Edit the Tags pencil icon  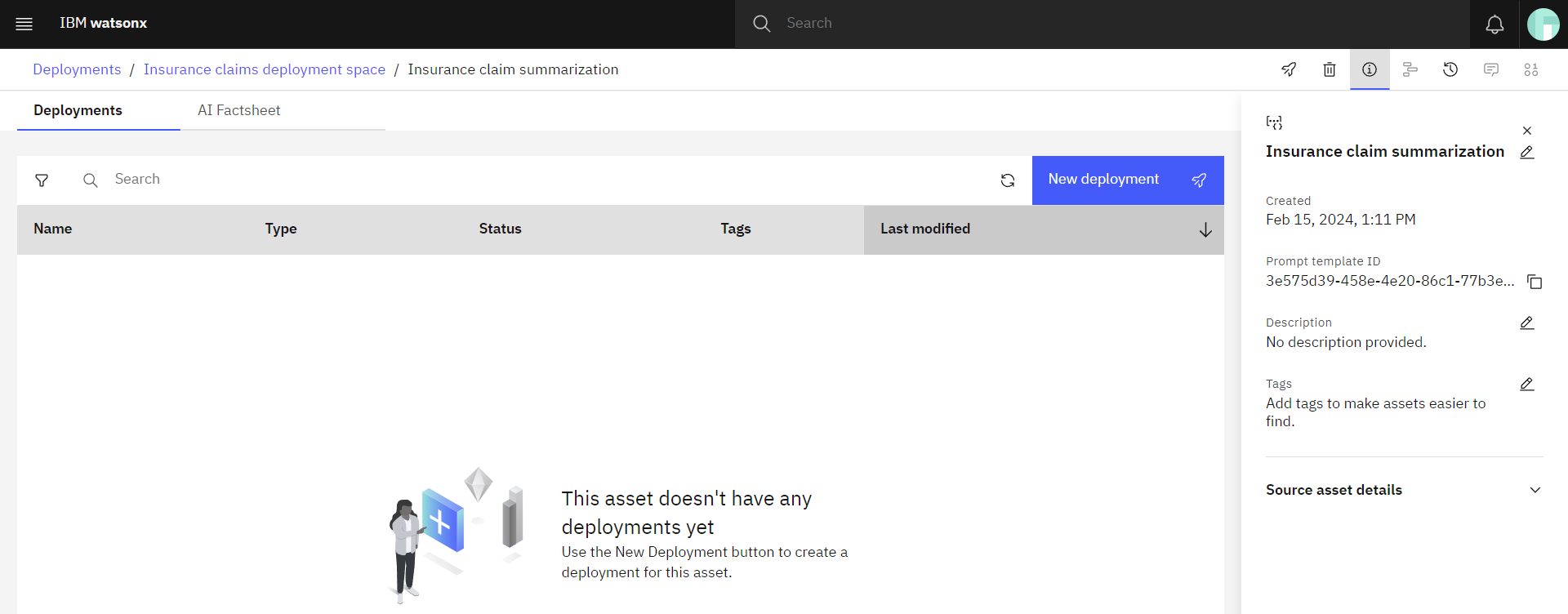point(1527,384)
